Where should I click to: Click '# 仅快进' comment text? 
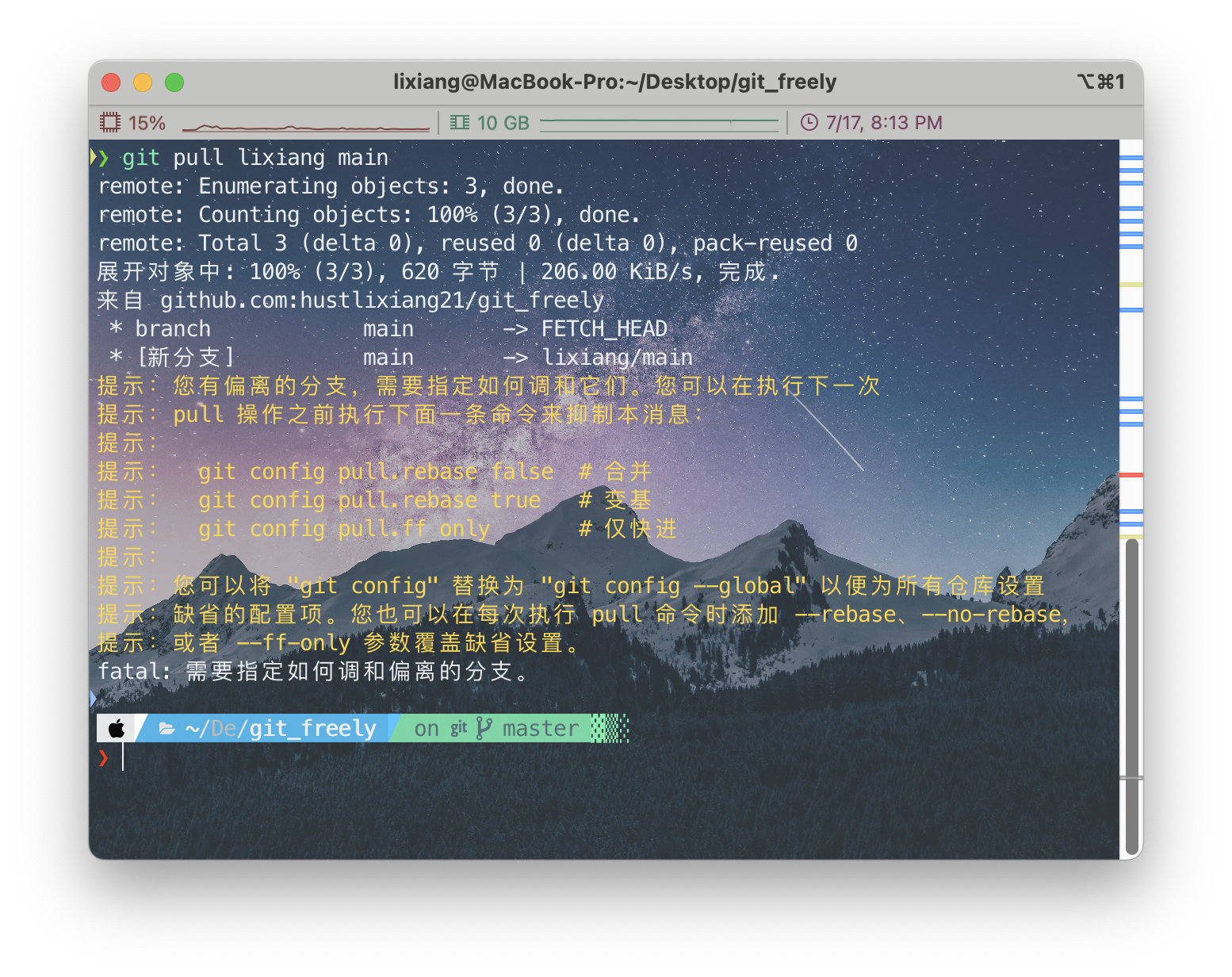[628, 528]
